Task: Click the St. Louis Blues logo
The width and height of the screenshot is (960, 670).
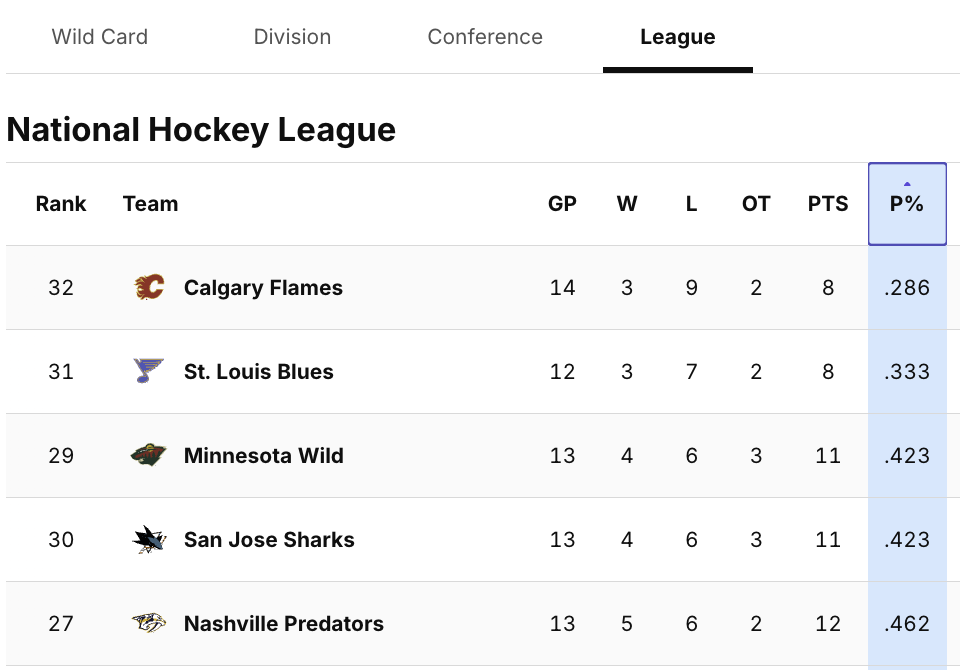Action: (x=149, y=372)
